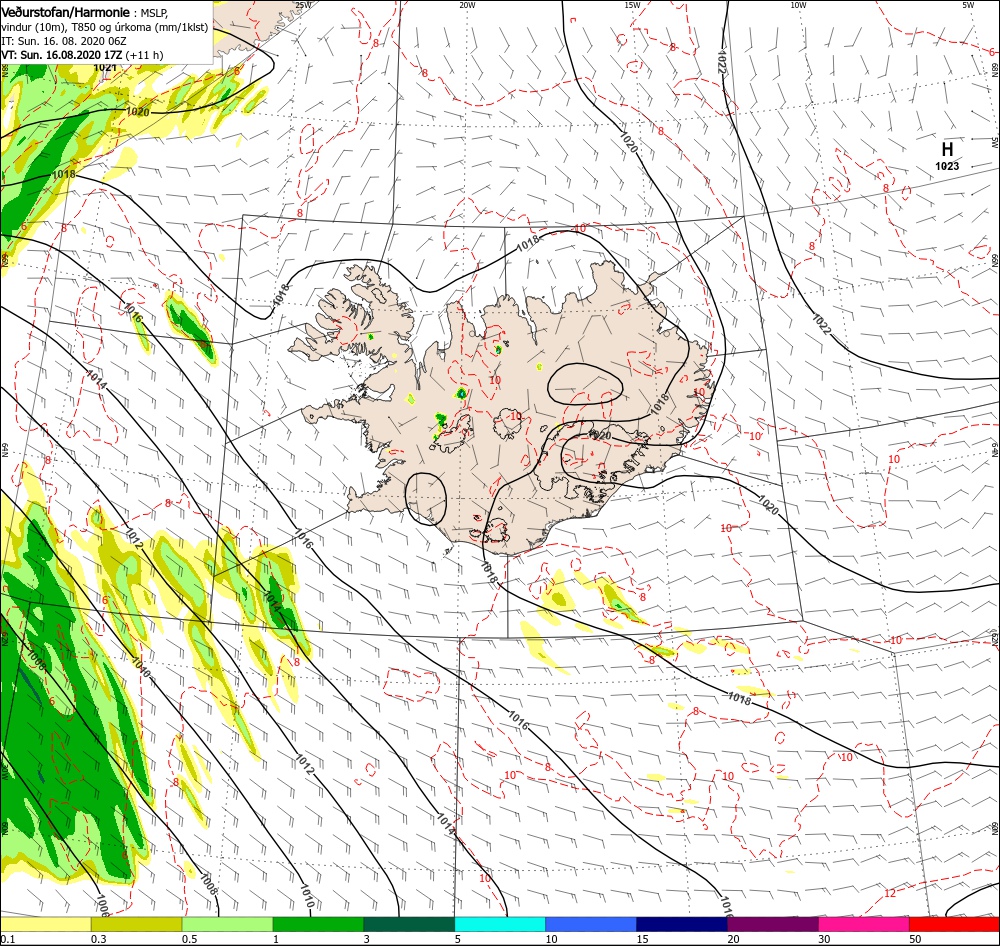Click the navy 15–20 legend swatch
The image size is (1000, 946).
click(681, 924)
